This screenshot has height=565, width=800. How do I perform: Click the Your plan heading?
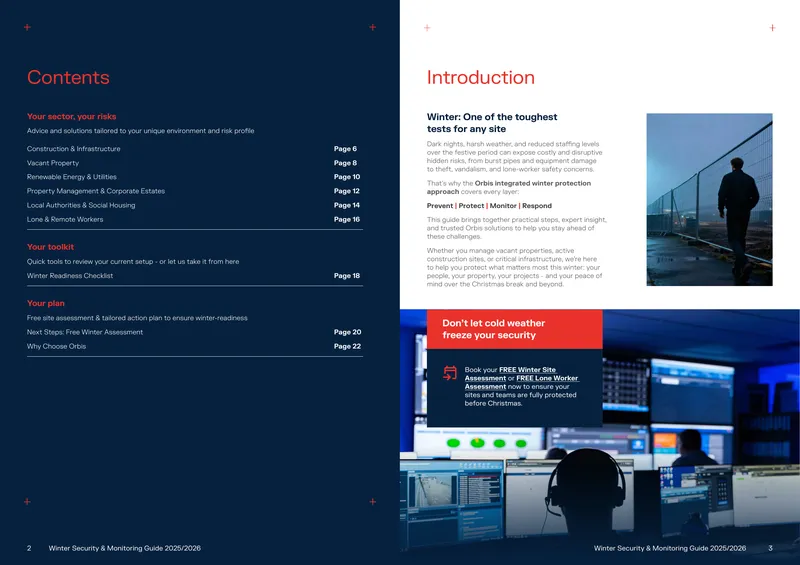(45, 303)
